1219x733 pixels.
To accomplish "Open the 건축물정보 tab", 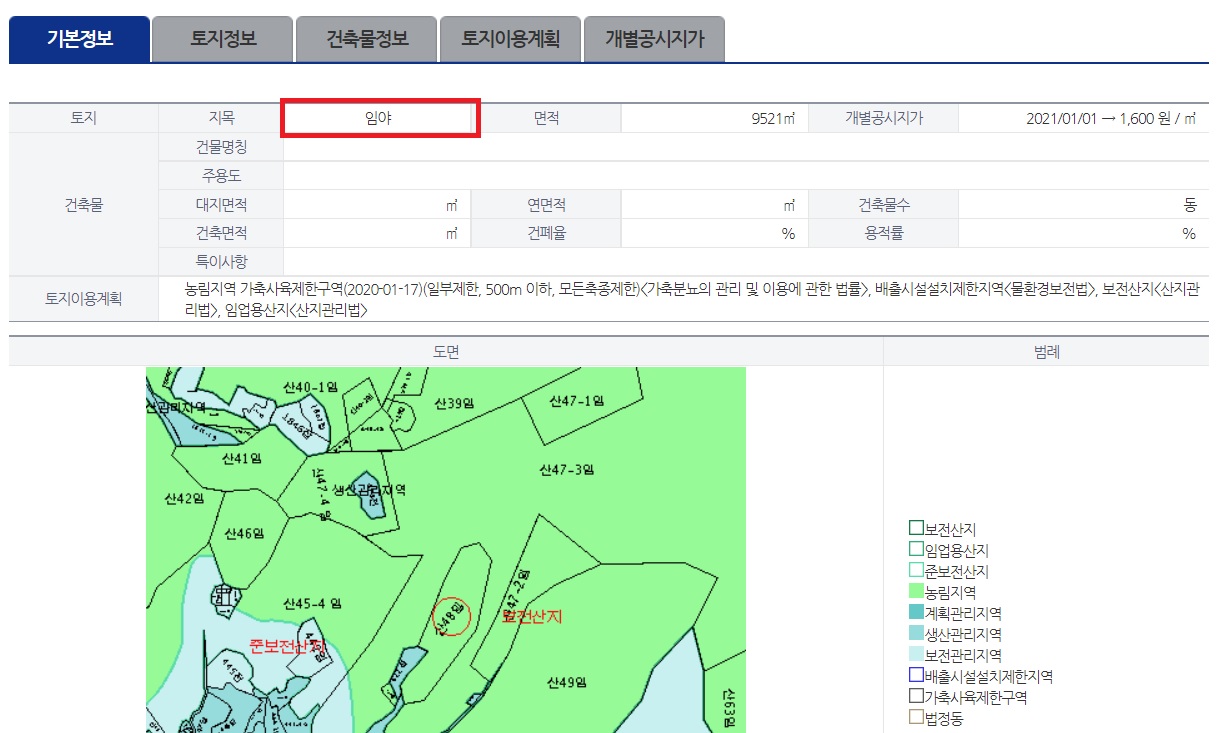I will coord(365,38).
